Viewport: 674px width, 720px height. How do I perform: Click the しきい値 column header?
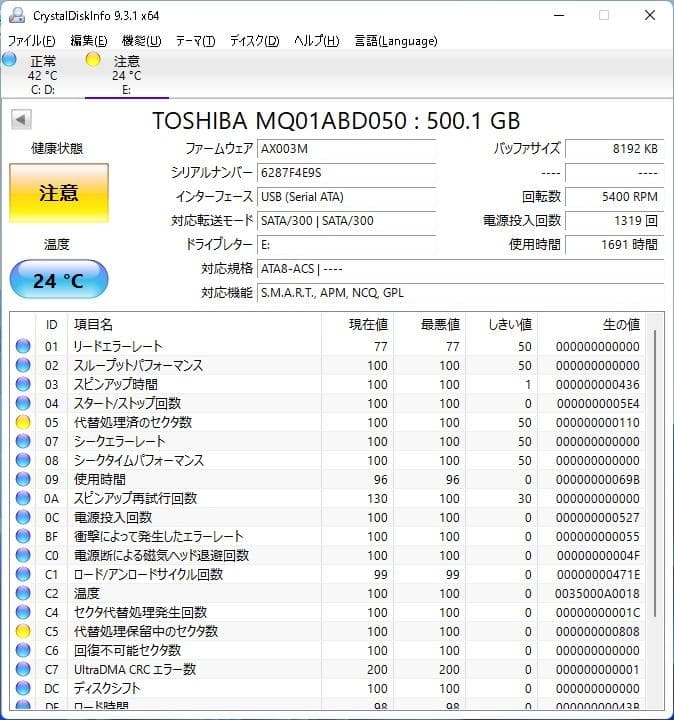click(501, 325)
